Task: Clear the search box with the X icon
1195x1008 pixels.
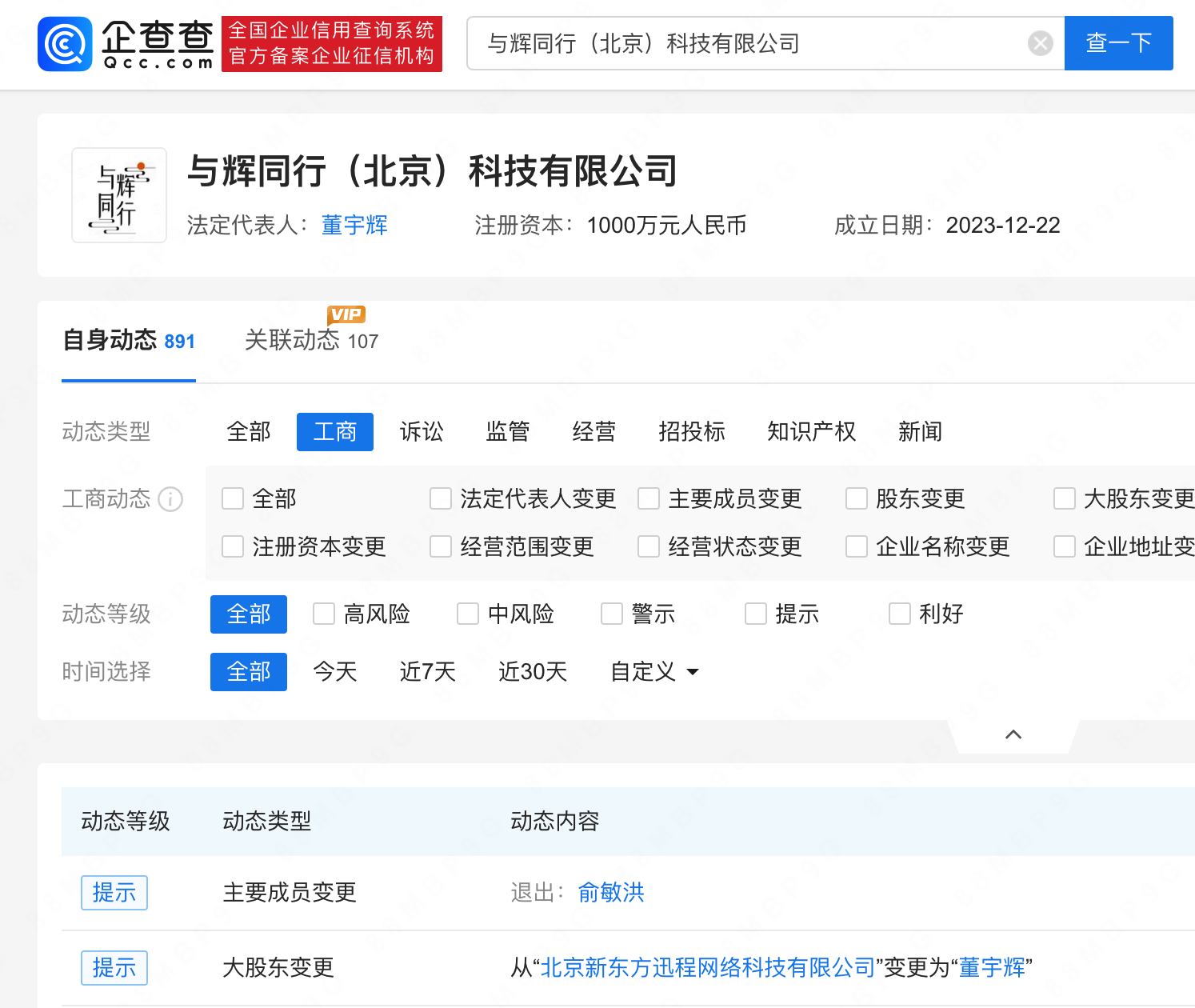Action: 1040,43
